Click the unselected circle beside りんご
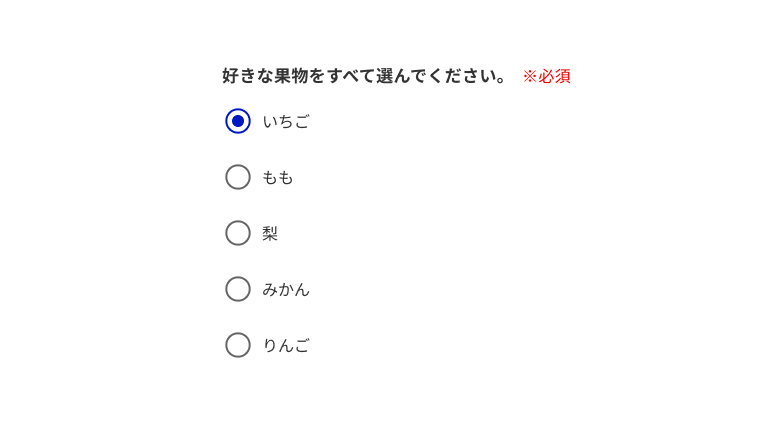This screenshot has width=768, height=429. [x=238, y=345]
